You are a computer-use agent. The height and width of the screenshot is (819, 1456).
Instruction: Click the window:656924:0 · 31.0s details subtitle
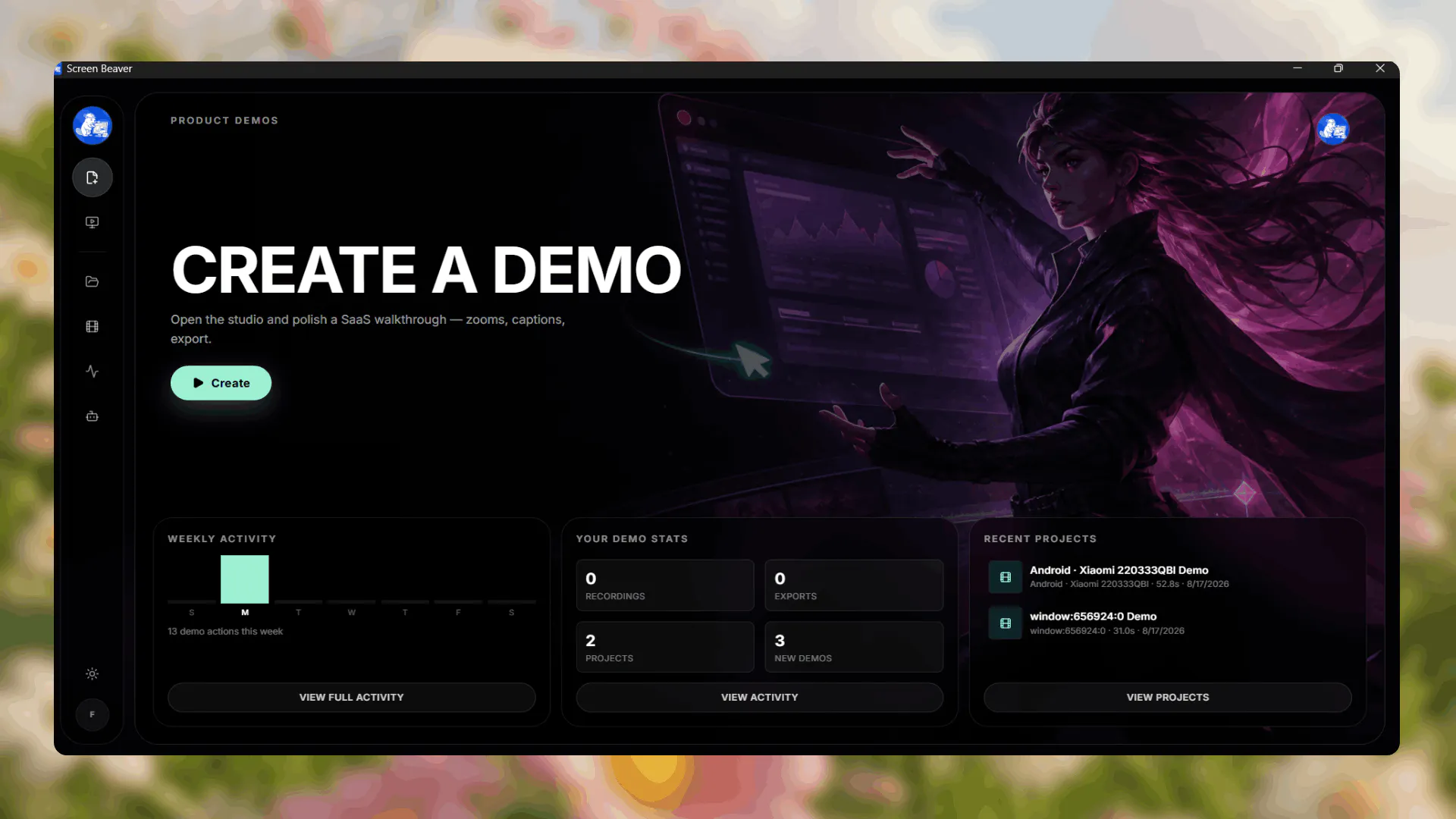coord(1107,631)
